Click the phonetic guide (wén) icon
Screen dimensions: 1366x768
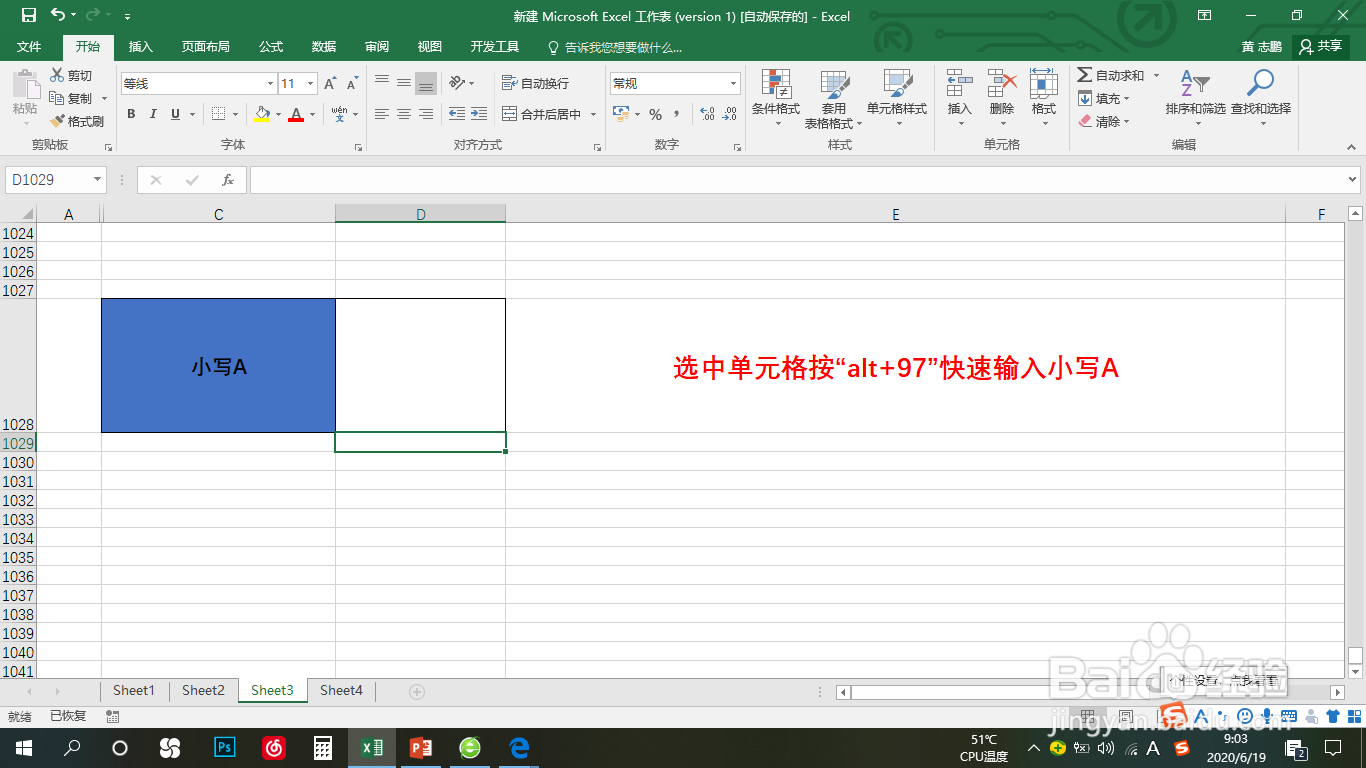(340, 114)
